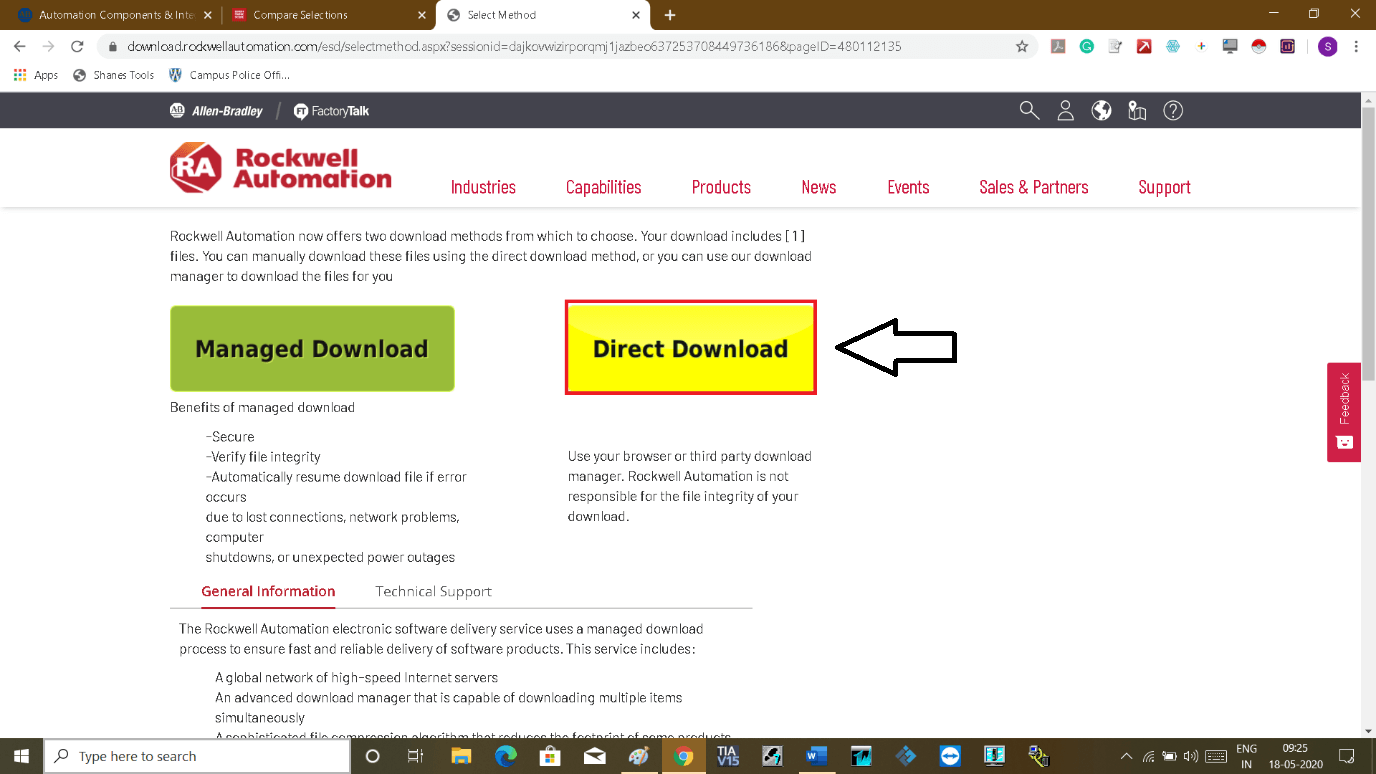Click the help question mark icon
Screen dimensions: 1376x774
coord(1173,110)
